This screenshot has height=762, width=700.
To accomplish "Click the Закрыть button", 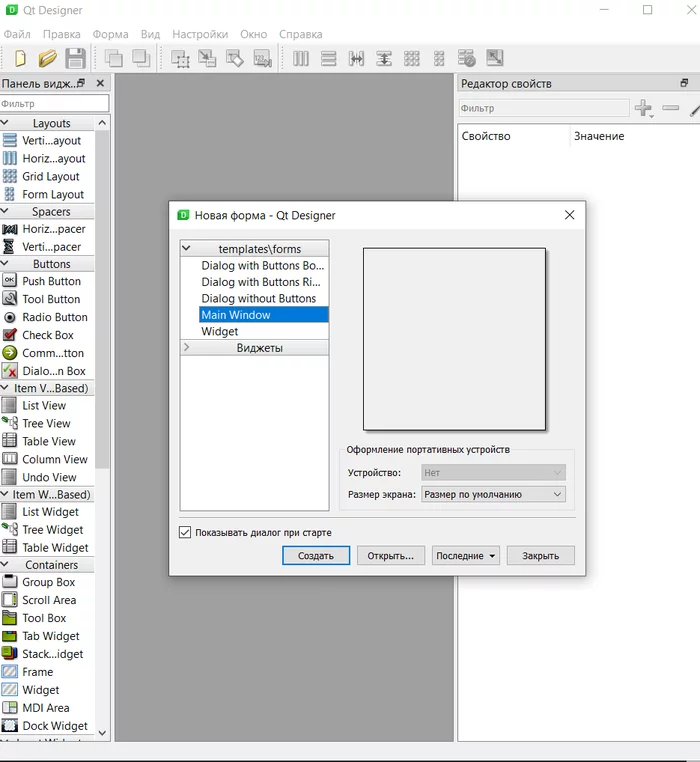I will [541, 555].
